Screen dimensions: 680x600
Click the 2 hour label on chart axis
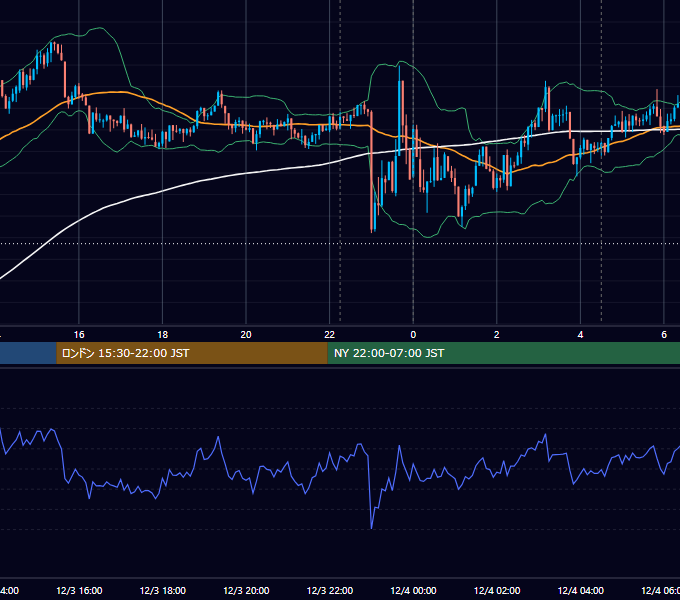497,334
